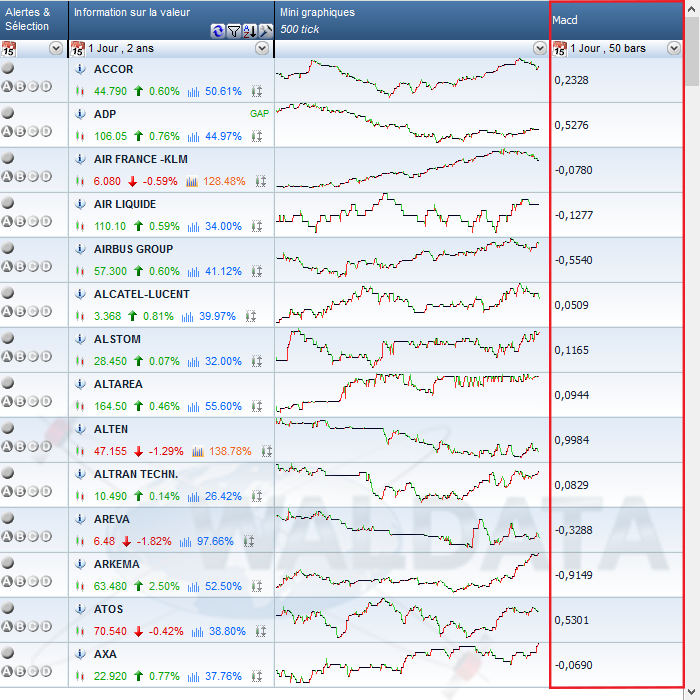Open the info icon for AIR LIQUIDE
Viewport: 700px width, 700px height.
80,204
